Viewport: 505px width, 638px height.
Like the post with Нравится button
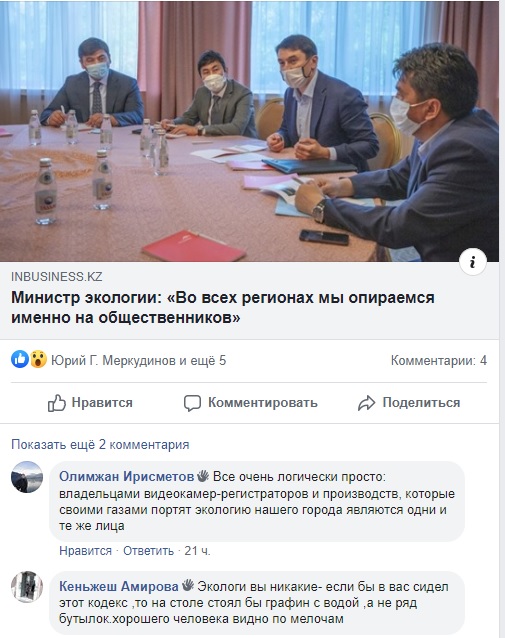[x=90, y=403]
